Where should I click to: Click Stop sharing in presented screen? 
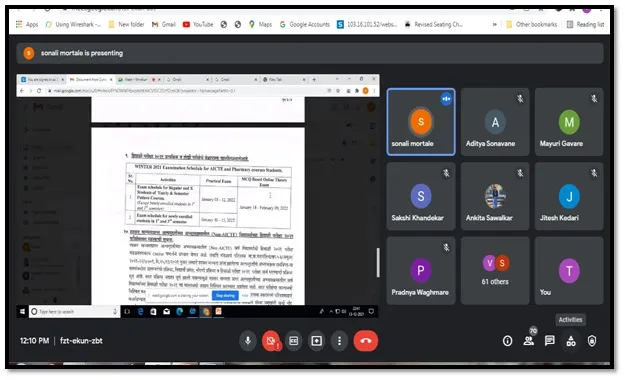coord(225,295)
